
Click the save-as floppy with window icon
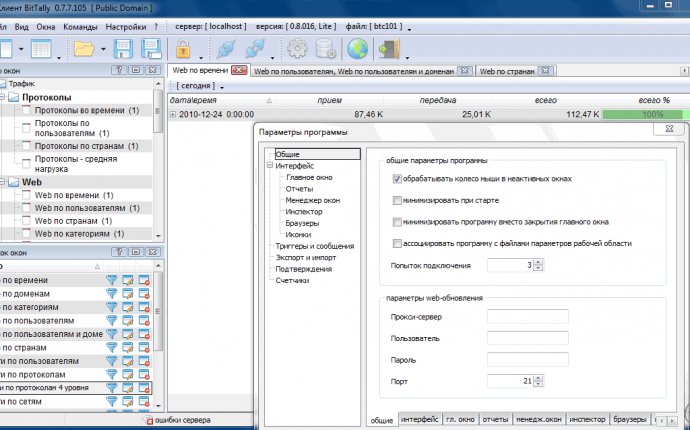pyautogui.click(x=150, y=49)
